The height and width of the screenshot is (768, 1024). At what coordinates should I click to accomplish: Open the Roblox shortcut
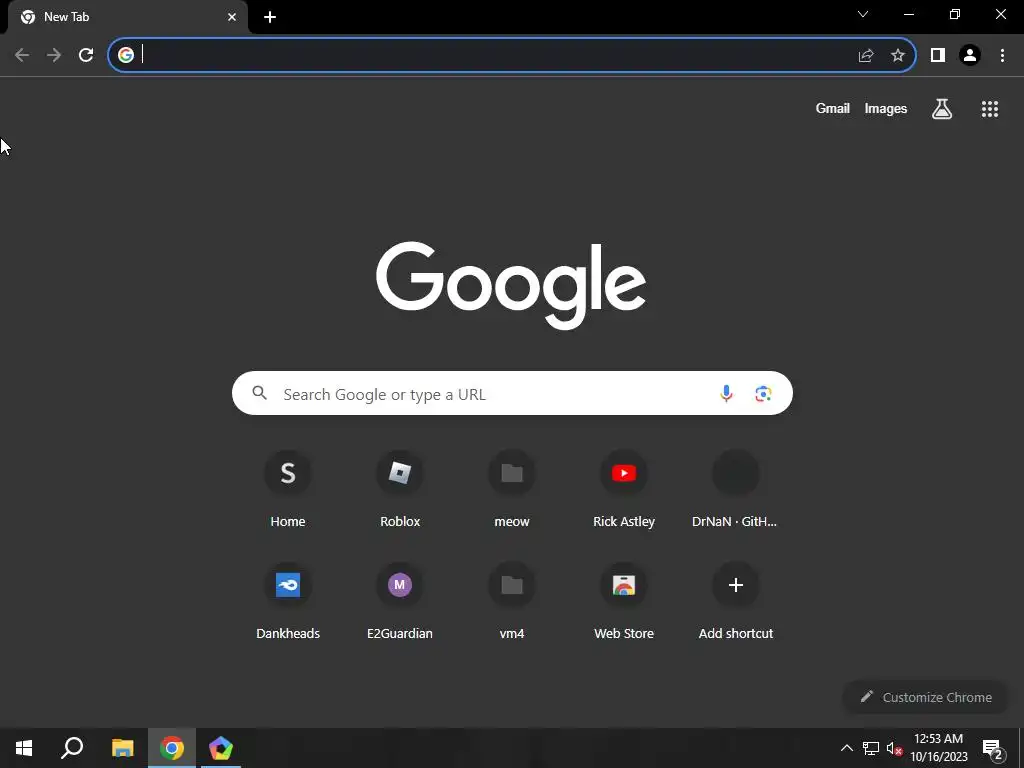[x=400, y=488]
